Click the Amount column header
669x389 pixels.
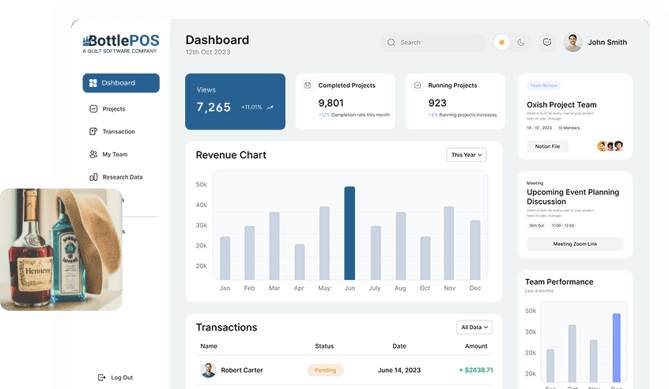[x=476, y=346]
